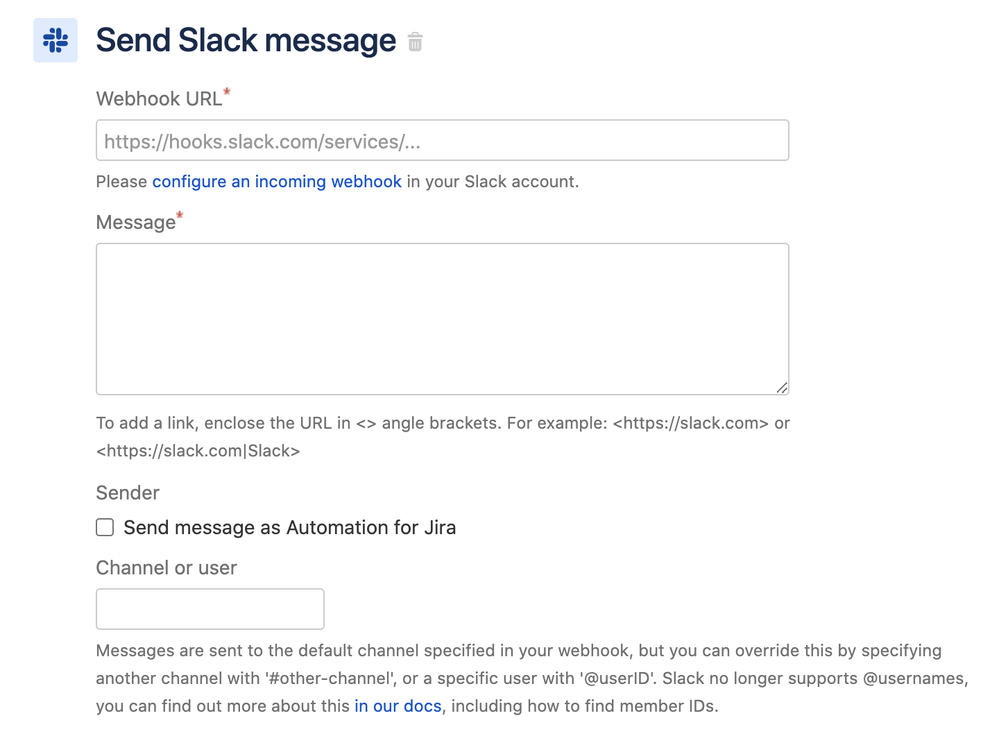Enable 'Send message as Automation for Jira' checkbox
Image resolution: width=999 pixels, height=745 pixels.
pos(105,527)
